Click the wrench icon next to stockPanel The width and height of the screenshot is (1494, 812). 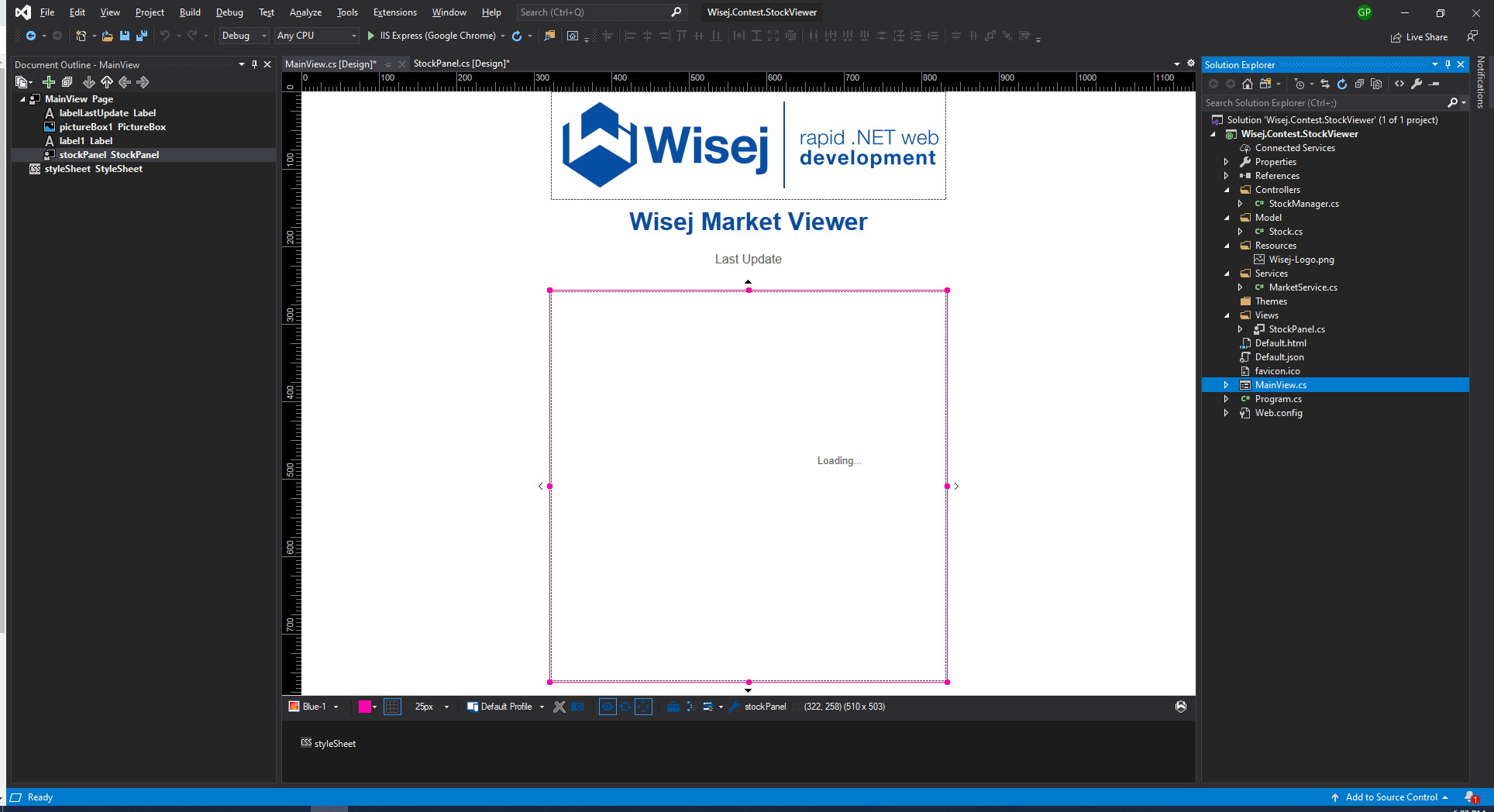734,707
